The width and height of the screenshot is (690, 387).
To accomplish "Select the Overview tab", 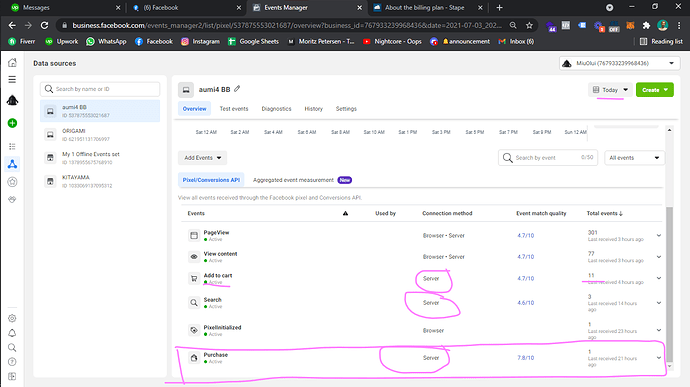I will coord(195,109).
